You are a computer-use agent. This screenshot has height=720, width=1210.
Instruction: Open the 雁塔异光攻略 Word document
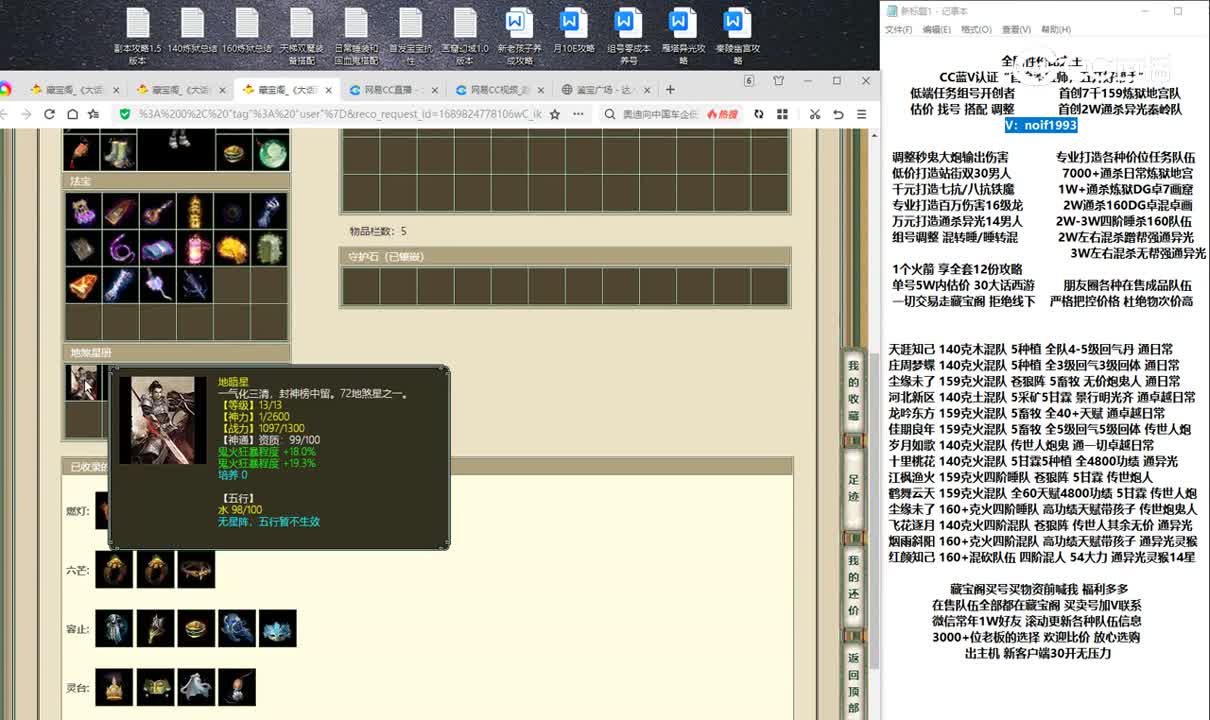(682, 36)
